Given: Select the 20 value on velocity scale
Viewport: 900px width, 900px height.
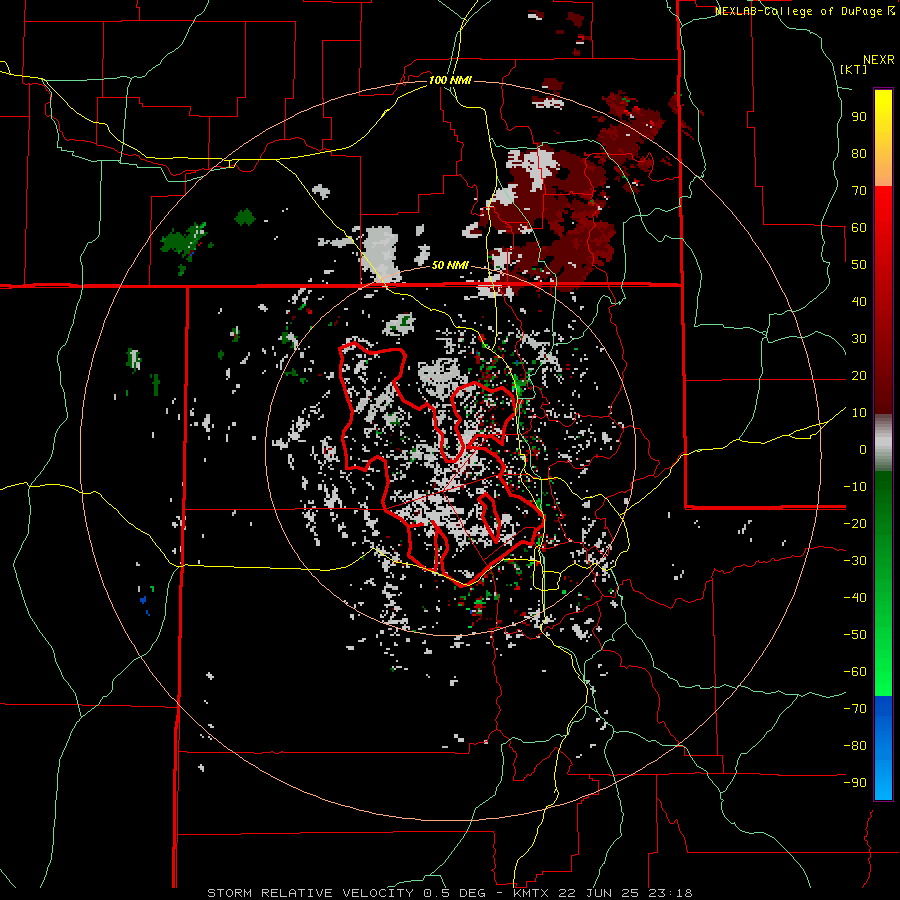Looking at the screenshot, I should (859, 376).
